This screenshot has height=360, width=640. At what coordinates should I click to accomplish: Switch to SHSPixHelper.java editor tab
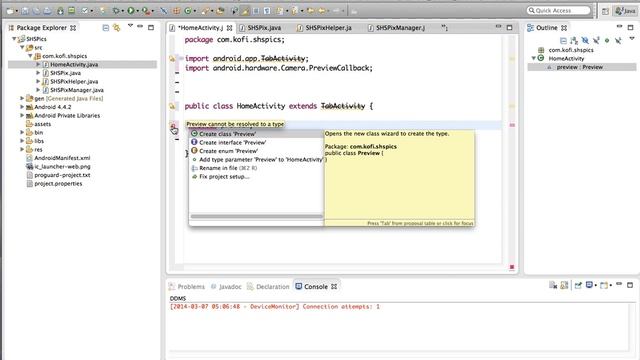324,28
